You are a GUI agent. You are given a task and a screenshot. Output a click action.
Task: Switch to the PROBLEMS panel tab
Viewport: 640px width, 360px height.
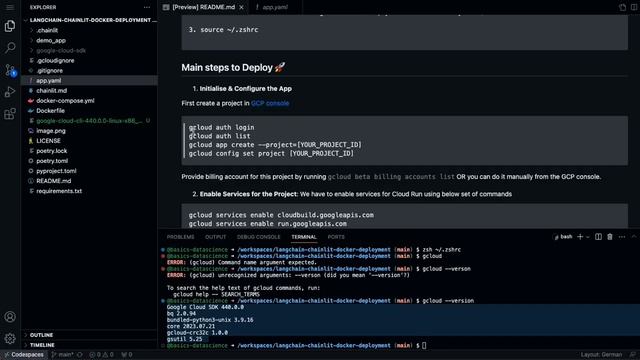tap(180, 237)
